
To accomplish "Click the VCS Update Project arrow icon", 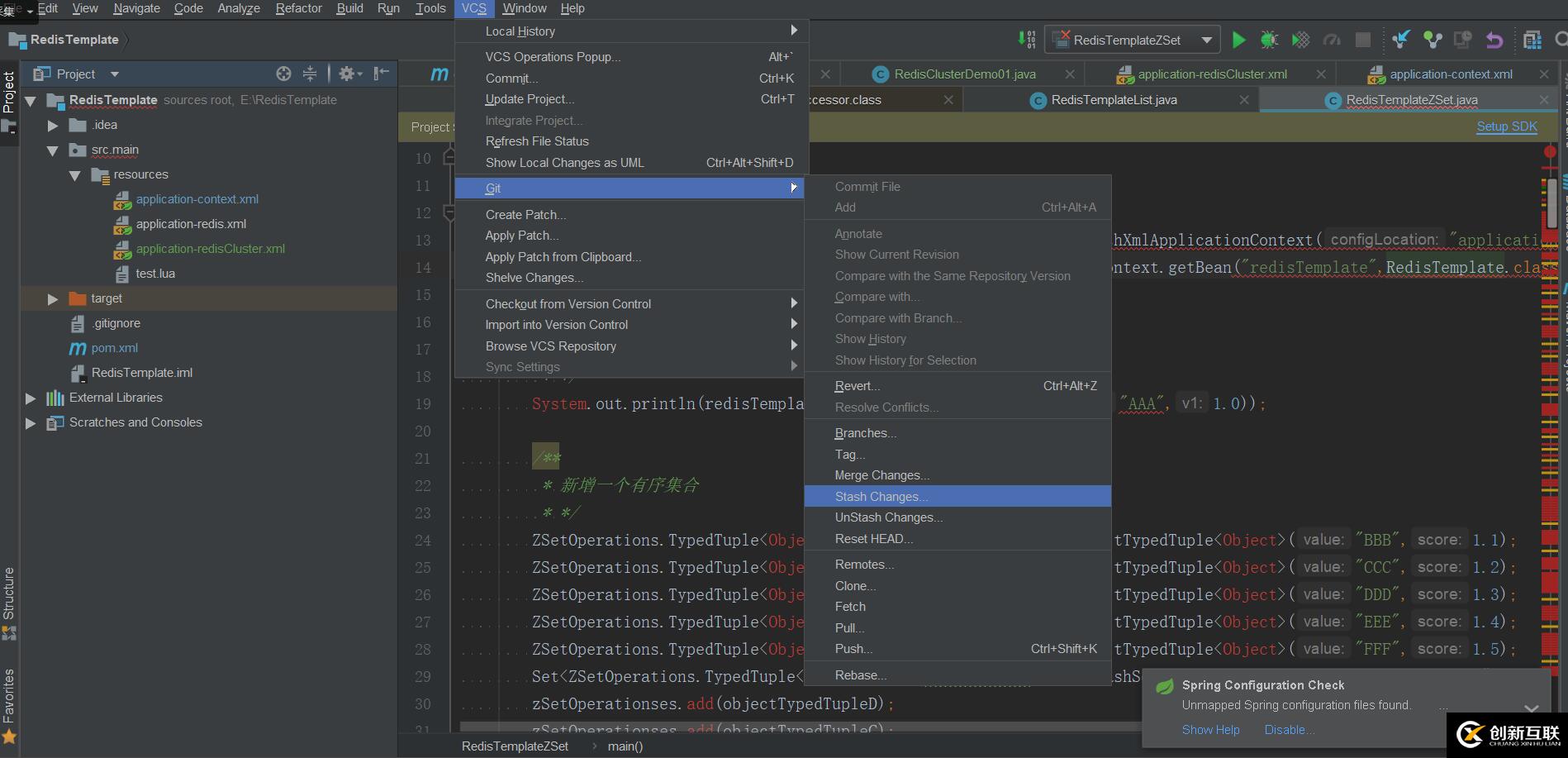I will (1401, 40).
